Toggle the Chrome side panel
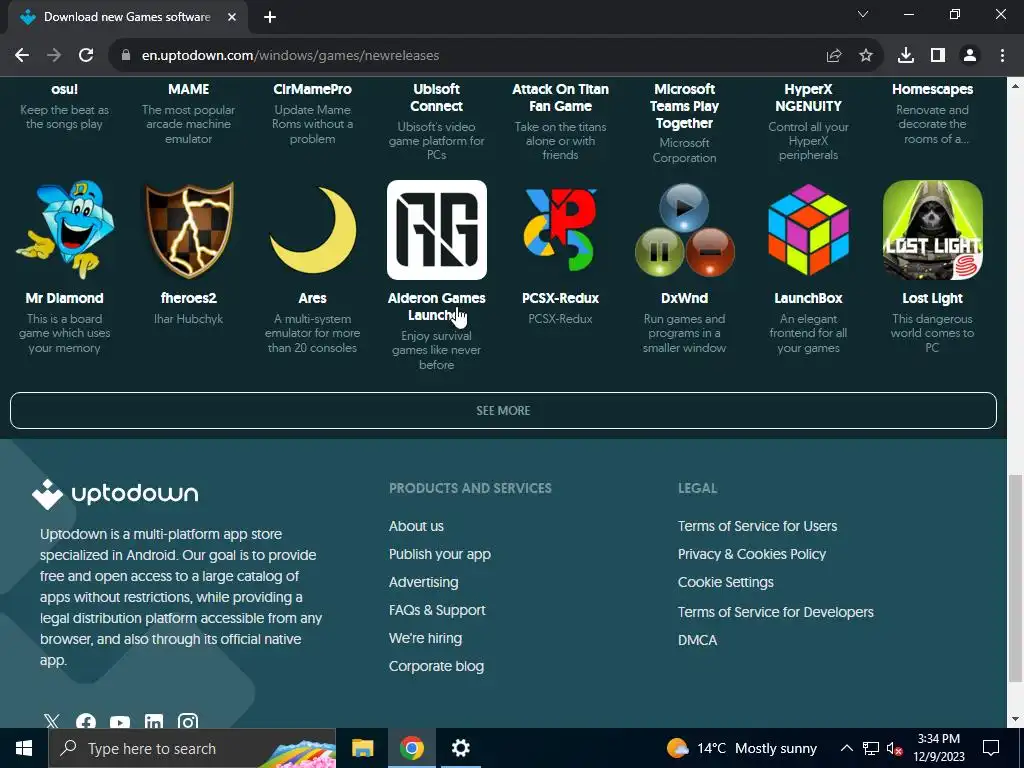This screenshot has height=768, width=1024. pos(938,56)
